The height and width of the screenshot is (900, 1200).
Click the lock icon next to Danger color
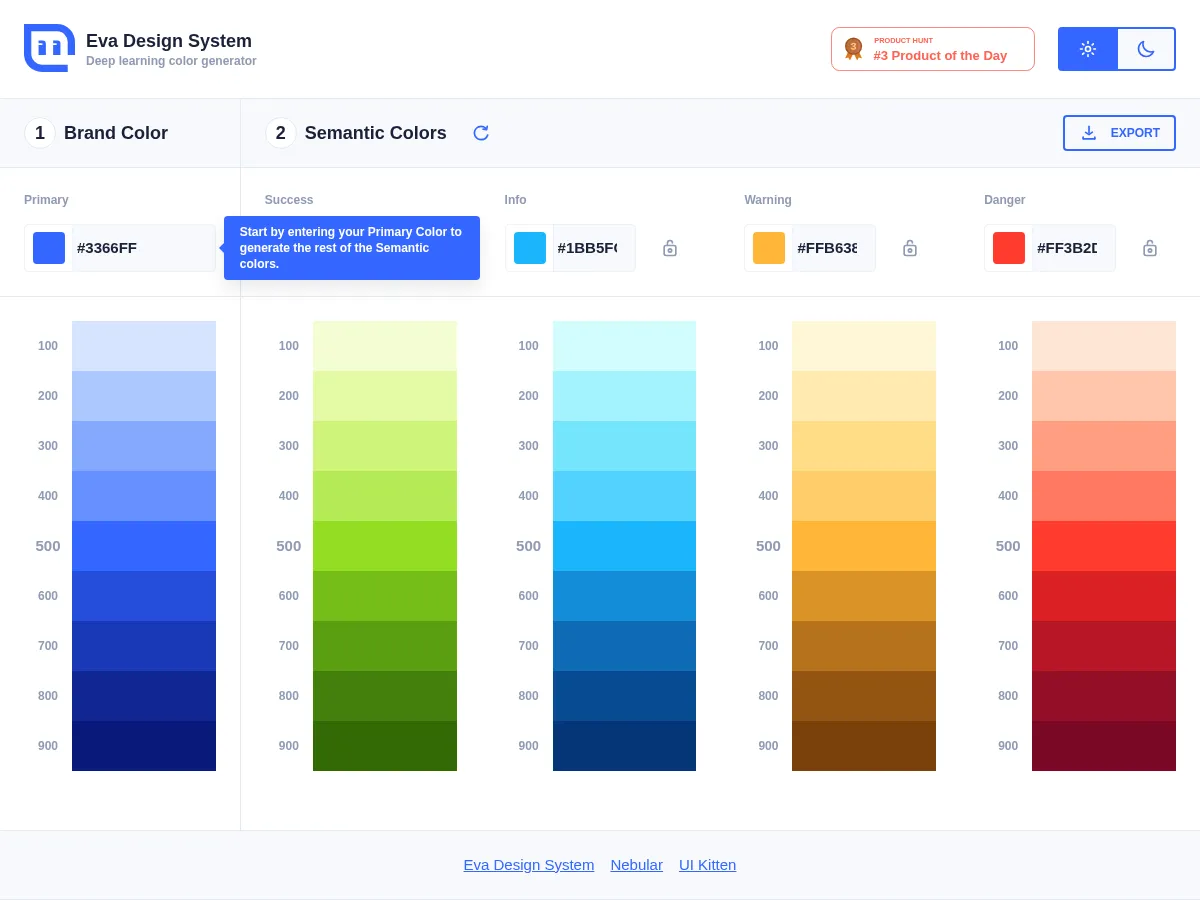[x=1150, y=248]
